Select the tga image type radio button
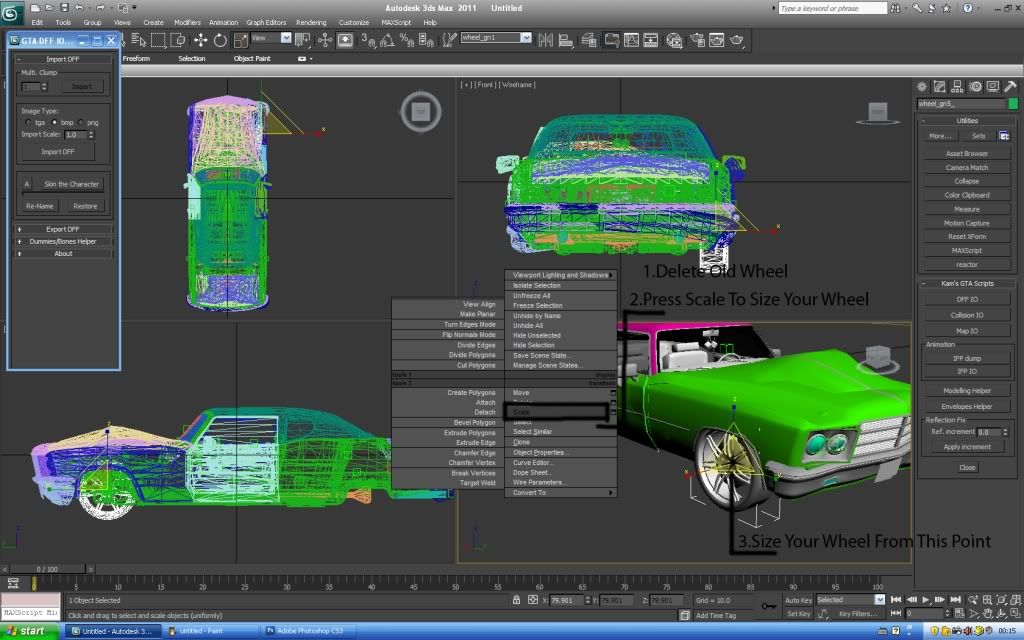 click(x=28, y=122)
